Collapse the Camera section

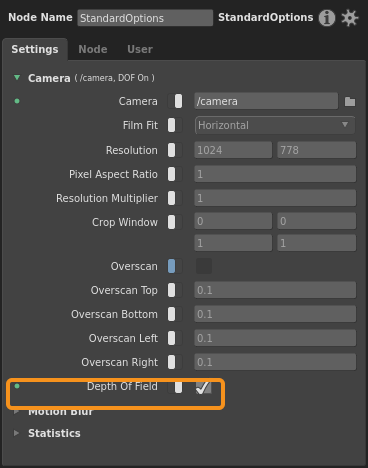click(17, 78)
